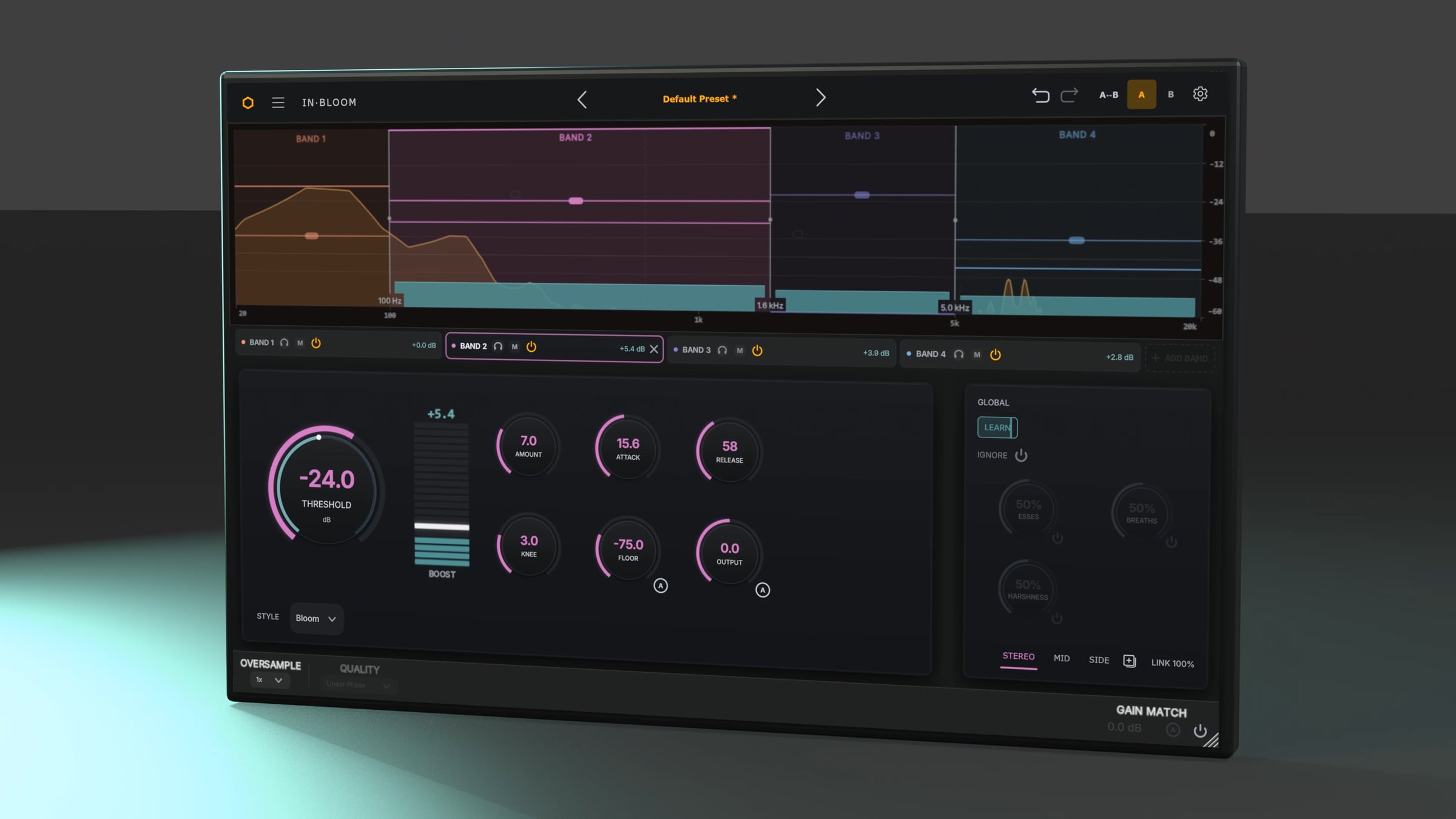The image size is (1456, 819).
Task: Select the SIDE tab
Action: pos(1099,660)
